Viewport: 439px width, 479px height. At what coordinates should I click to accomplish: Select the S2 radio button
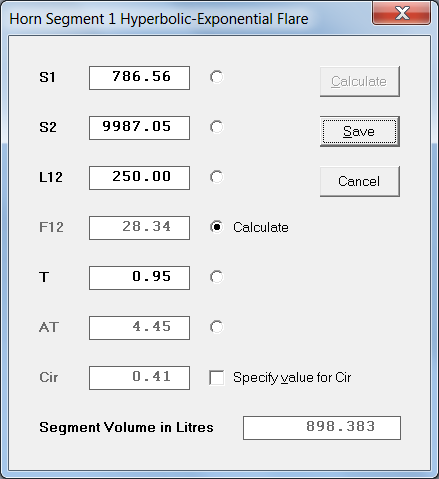[216, 127]
